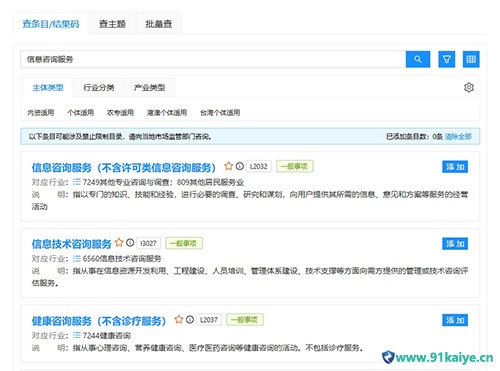Open info icon beside 信息技术咨询服务

[130, 243]
